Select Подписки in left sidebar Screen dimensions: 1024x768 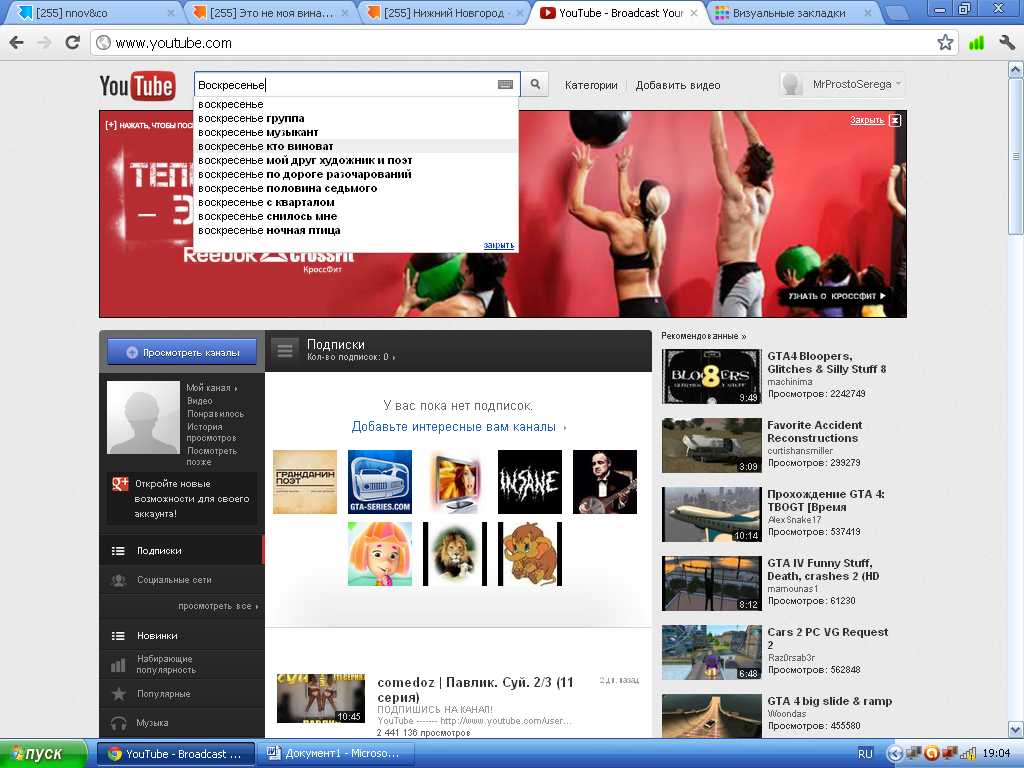(182, 551)
